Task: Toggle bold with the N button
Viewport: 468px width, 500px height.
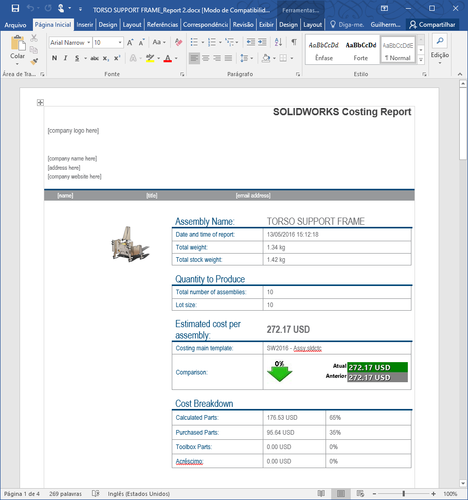Action: 54,58
